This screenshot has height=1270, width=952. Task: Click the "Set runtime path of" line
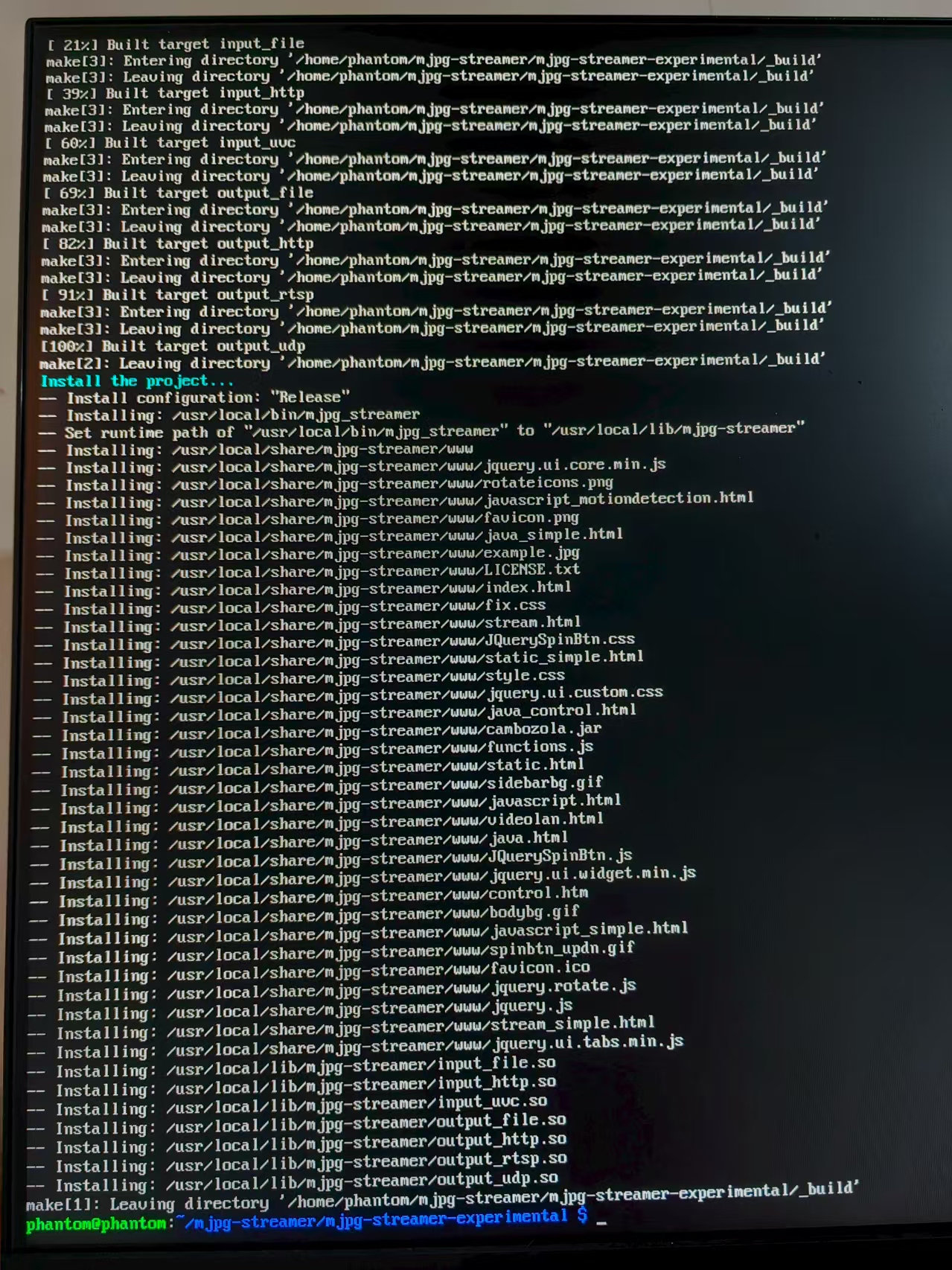pos(422,431)
